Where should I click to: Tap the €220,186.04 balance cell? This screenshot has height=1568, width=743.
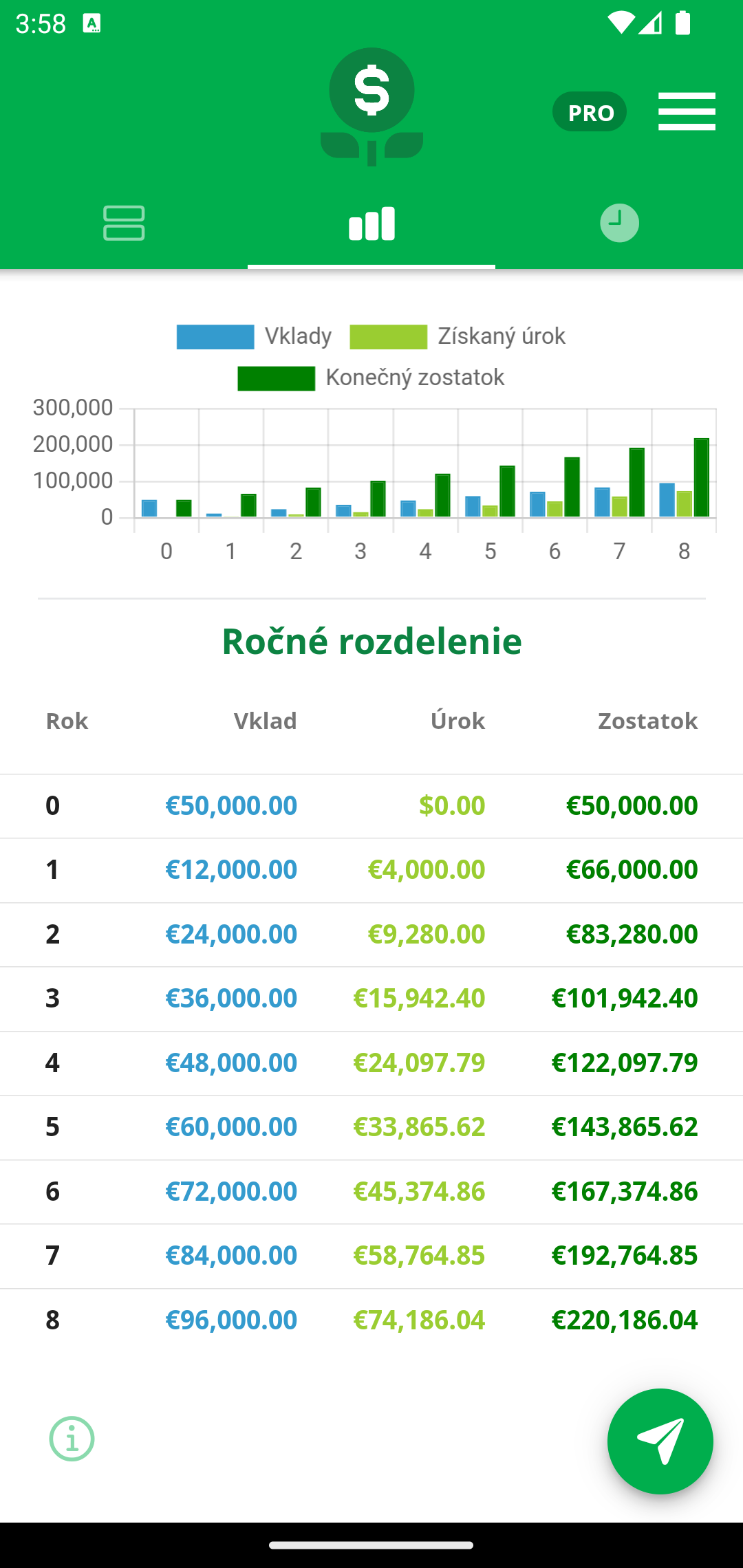click(625, 1320)
